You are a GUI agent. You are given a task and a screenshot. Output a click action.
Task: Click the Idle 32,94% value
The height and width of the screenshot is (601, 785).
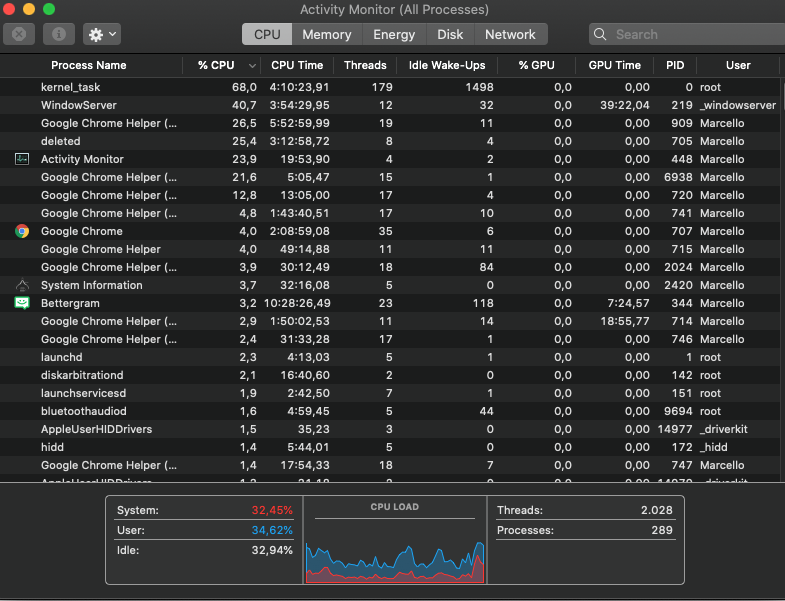pyautogui.click(x=272, y=550)
